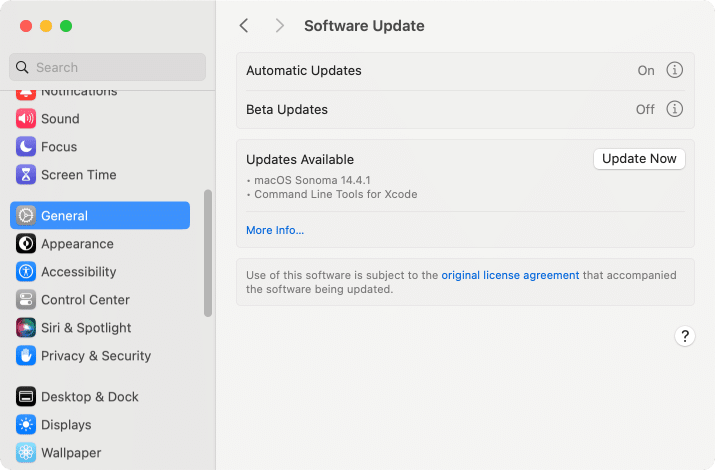Image resolution: width=715 pixels, height=470 pixels.
Task: Click the Siri & Spotlight icon
Action: coord(26,328)
